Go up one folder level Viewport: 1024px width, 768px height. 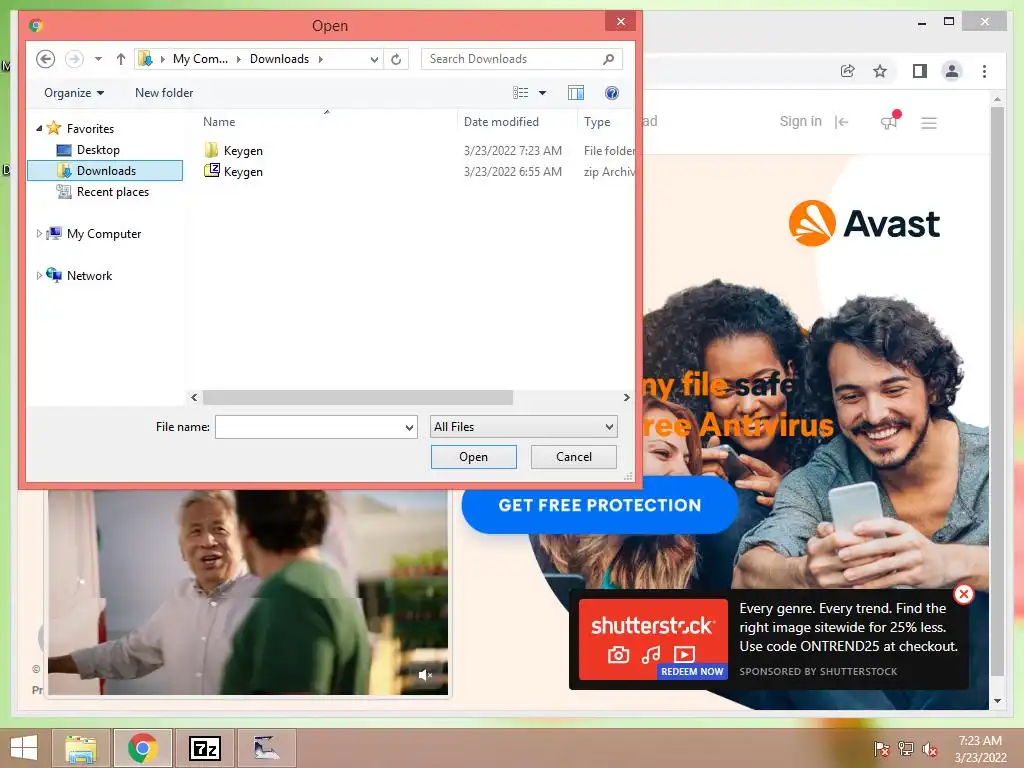121,59
